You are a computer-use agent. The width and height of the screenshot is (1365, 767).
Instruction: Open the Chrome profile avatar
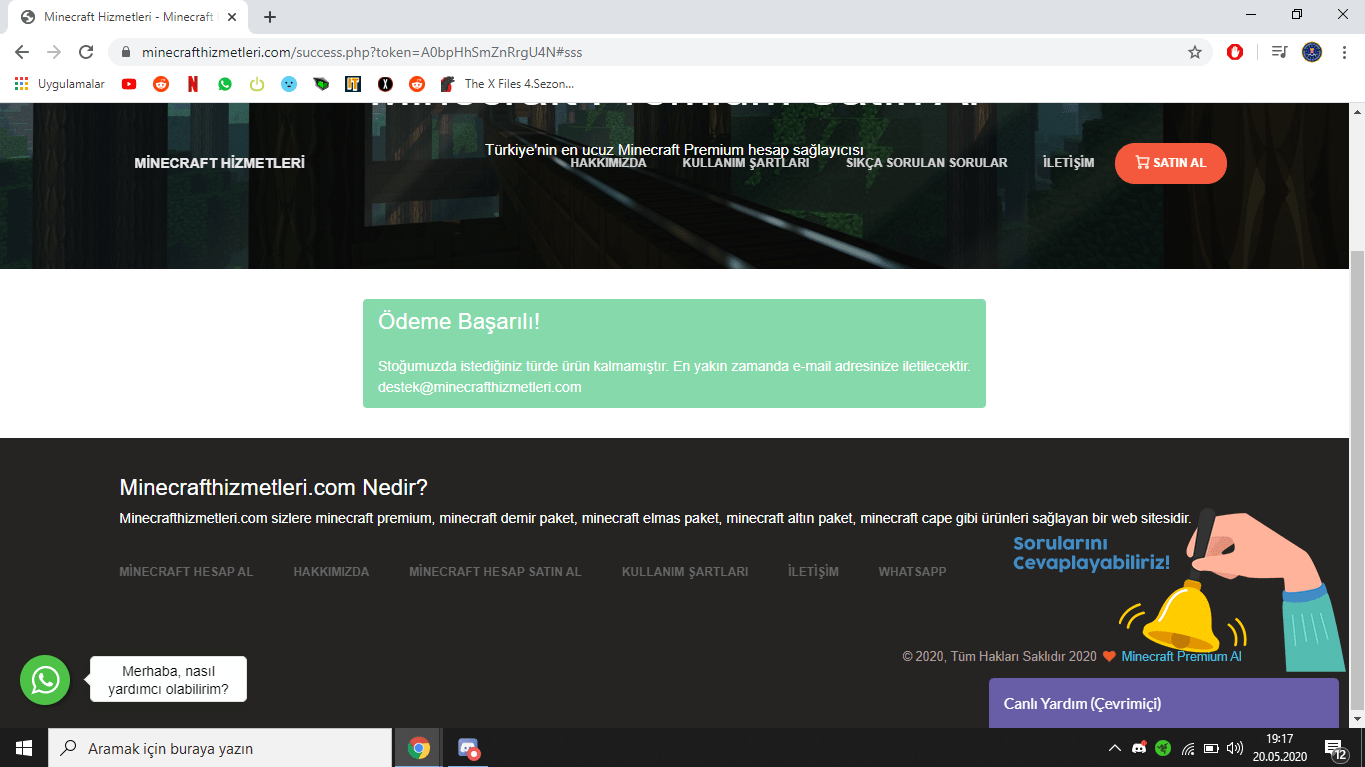click(x=1312, y=52)
